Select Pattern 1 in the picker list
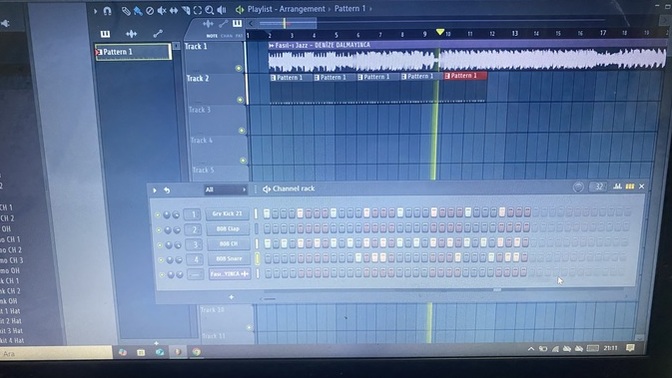The height and width of the screenshot is (378, 672). tap(134, 52)
